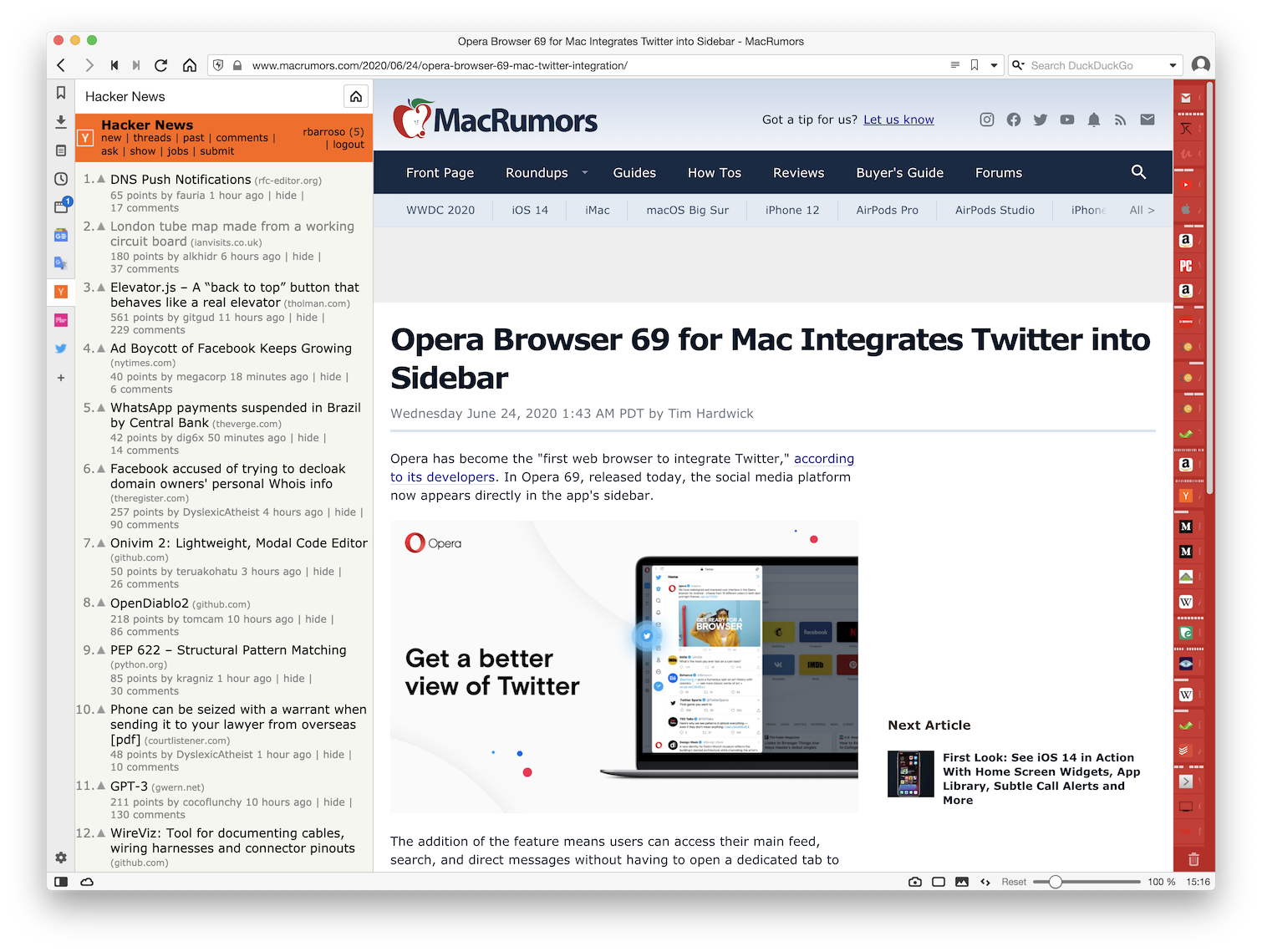Expand the All topics arrow

[x=1142, y=210]
